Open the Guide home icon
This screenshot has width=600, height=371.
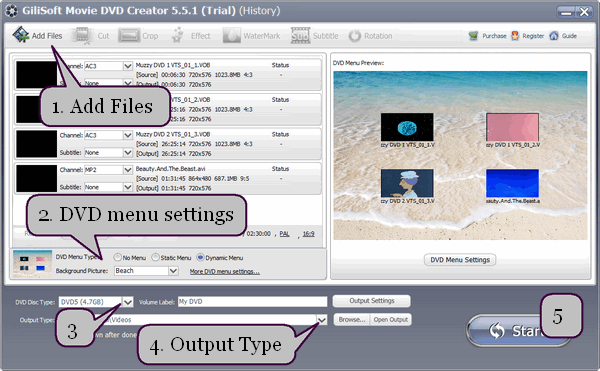(x=554, y=36)
